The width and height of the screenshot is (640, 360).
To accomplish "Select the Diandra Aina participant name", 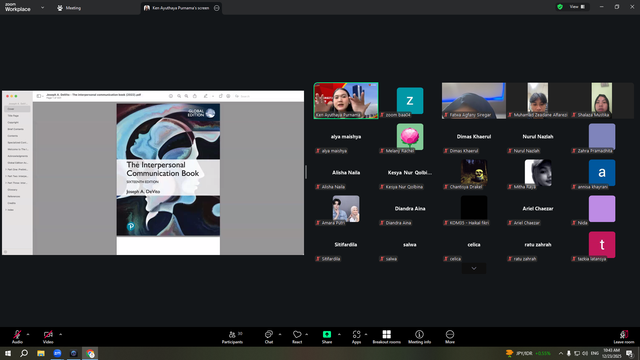I will coord(410,209).
